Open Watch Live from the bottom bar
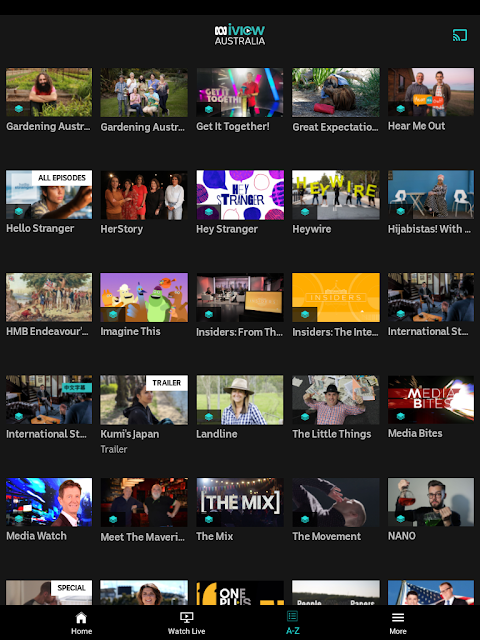The height and width of the screenshot is (640, 480). pyautogui.click(x=187, y=623)
